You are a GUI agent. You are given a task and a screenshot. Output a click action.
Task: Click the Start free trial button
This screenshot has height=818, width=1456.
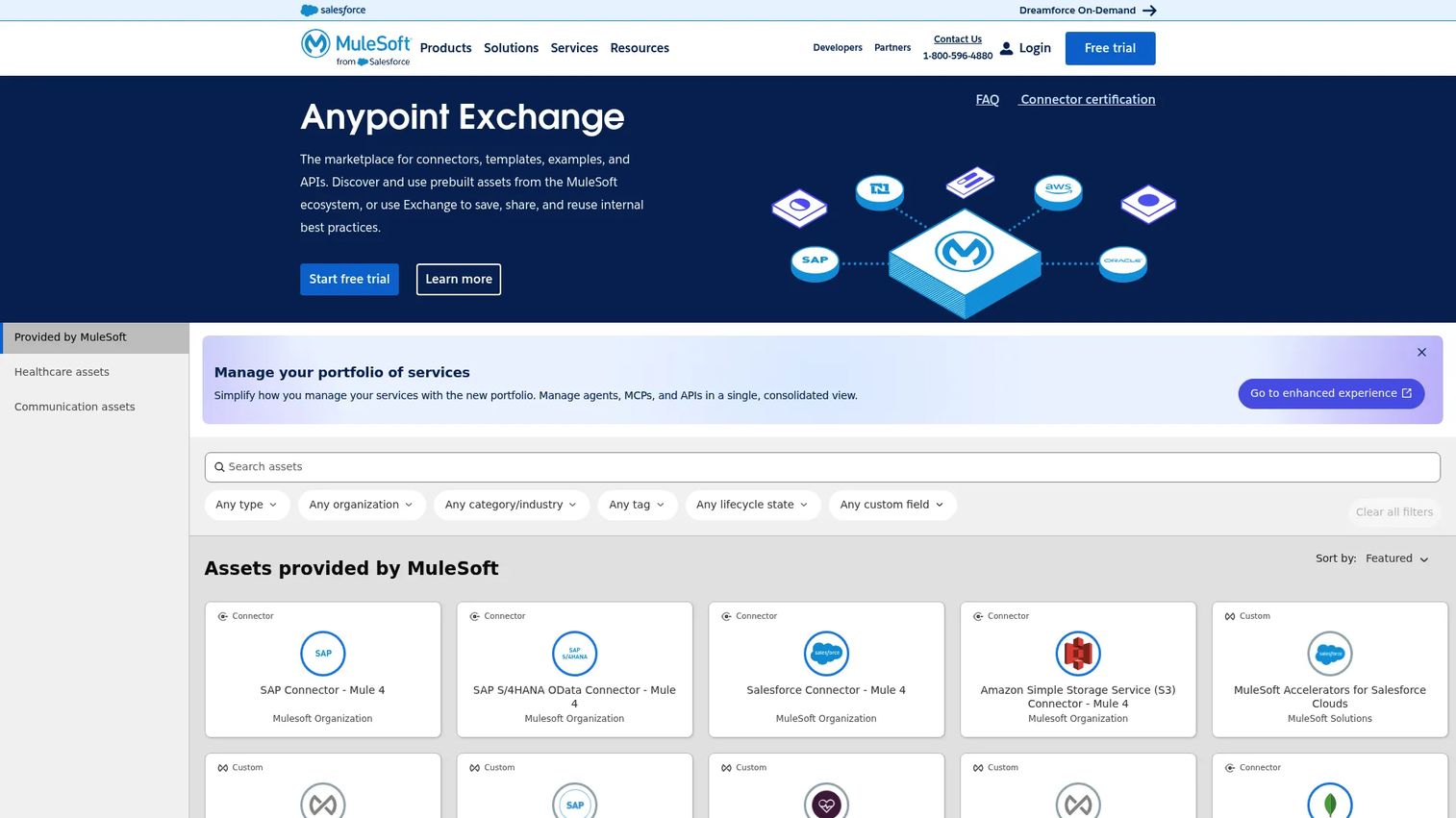pos(349,279)
